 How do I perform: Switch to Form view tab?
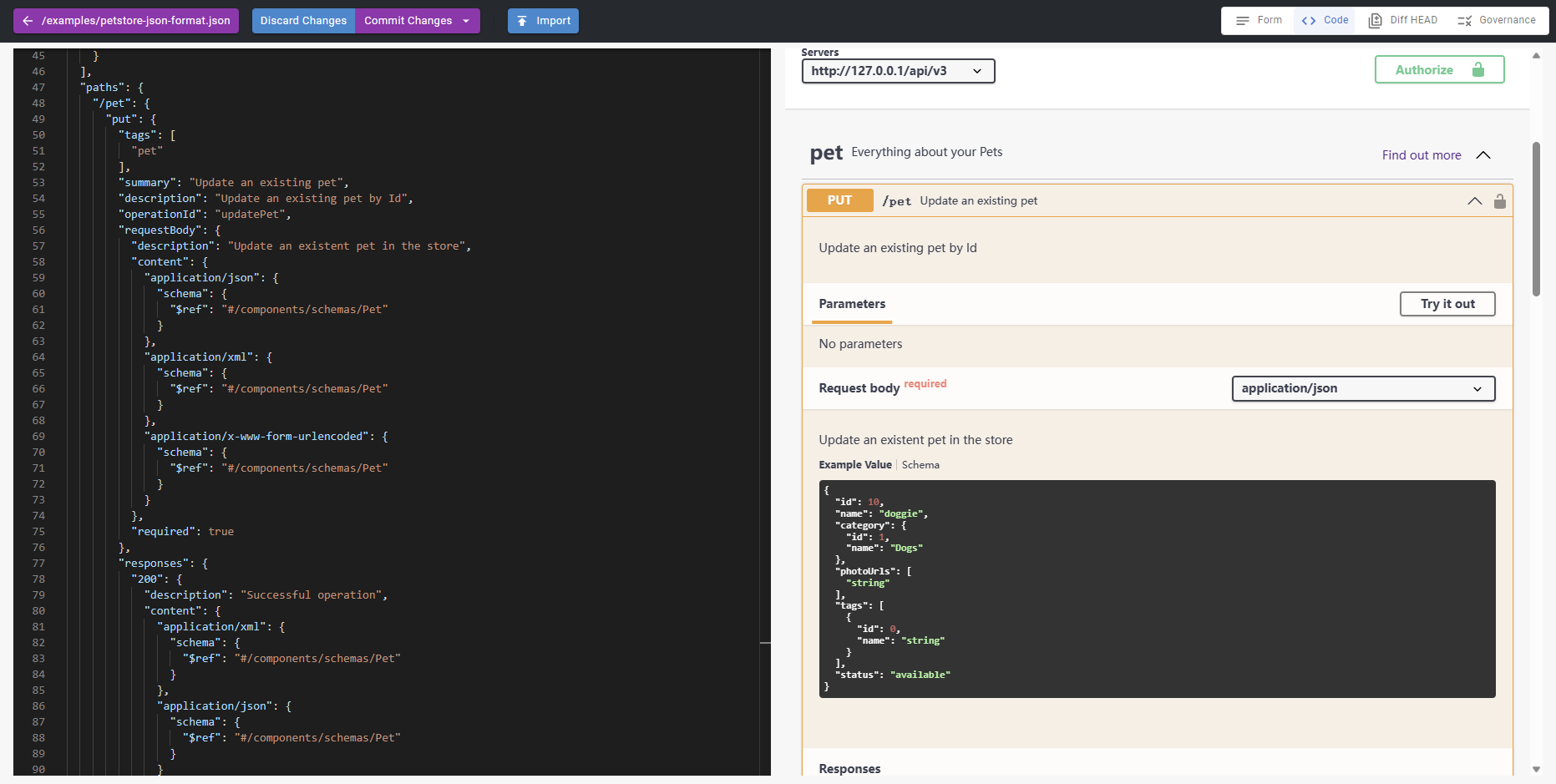pyautogui.click(x=1259, y=20)
